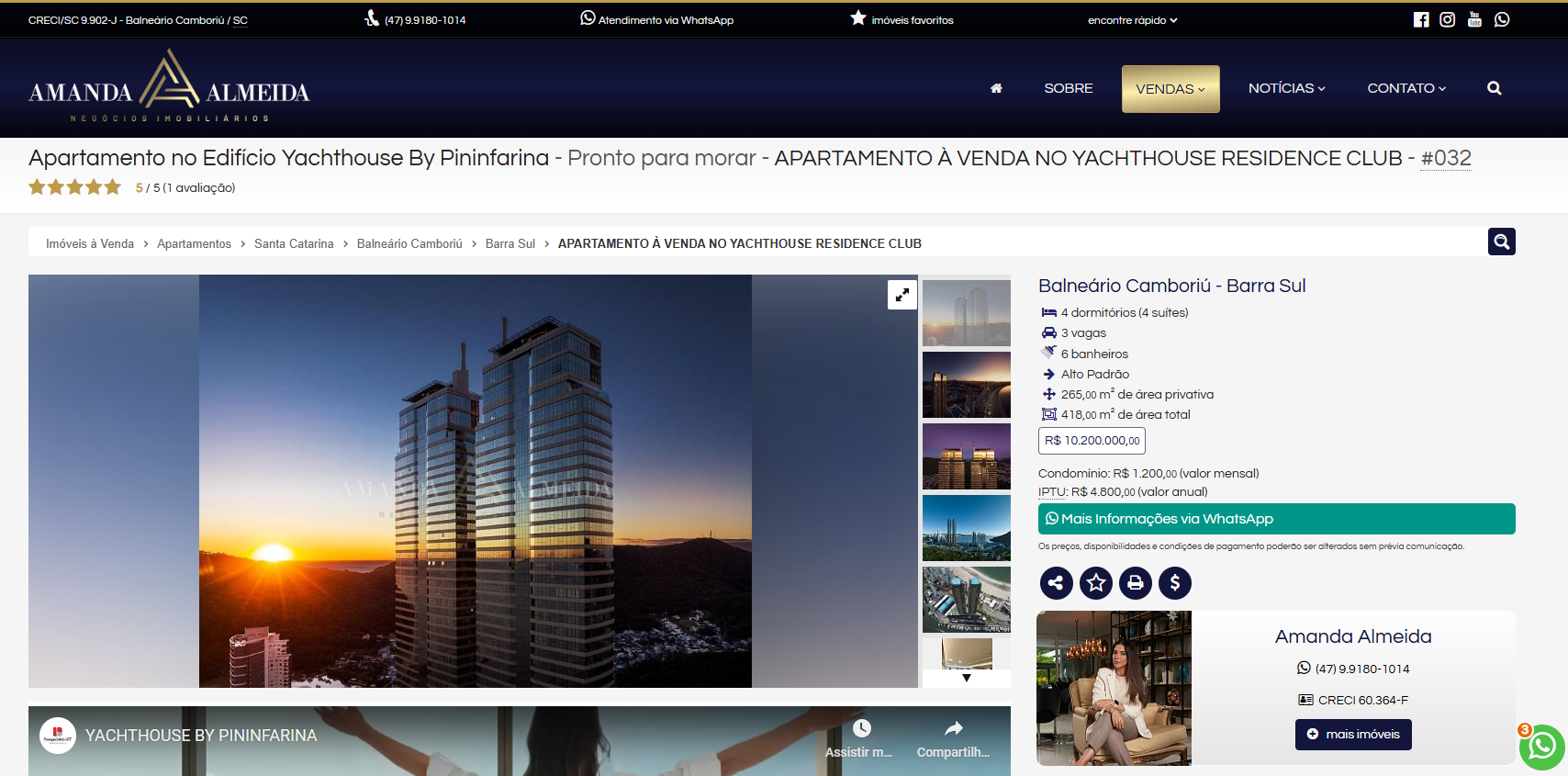Select first thumbnail of misty towers
Screen dimensions: 1568x776
click(967, 313)
